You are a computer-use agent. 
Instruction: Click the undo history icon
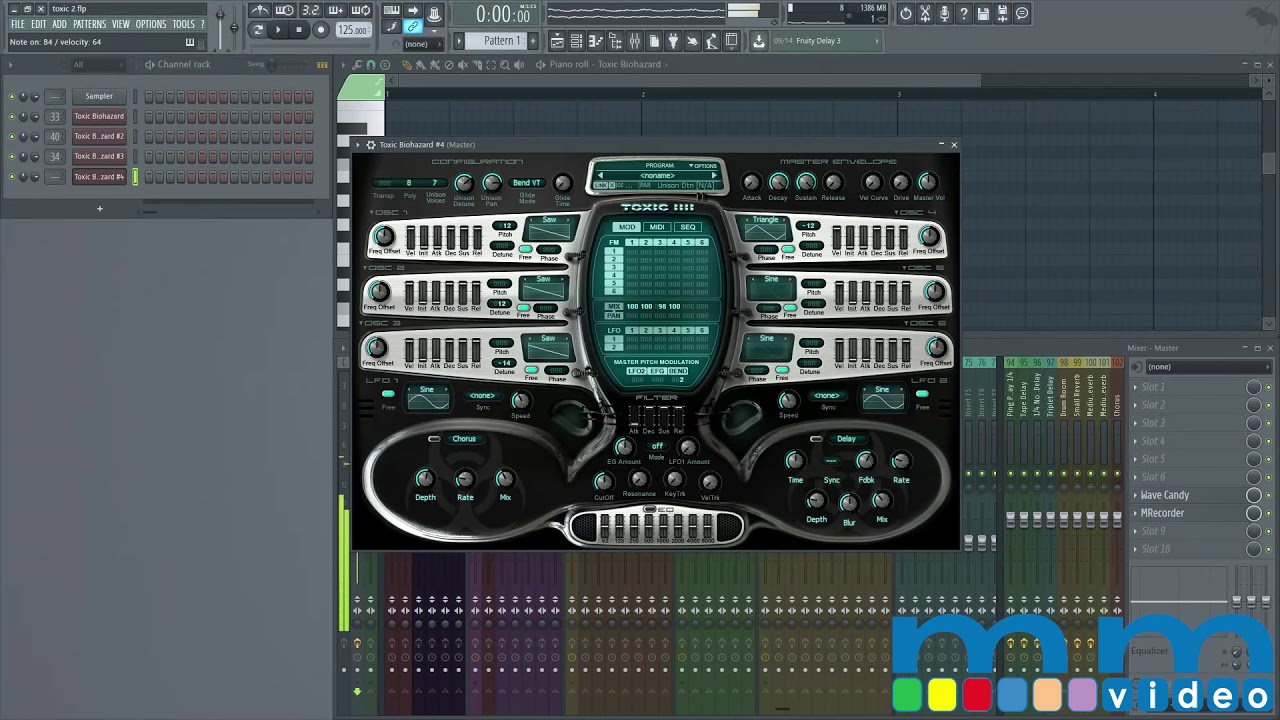pyautogui.click(x=905, y=13)
